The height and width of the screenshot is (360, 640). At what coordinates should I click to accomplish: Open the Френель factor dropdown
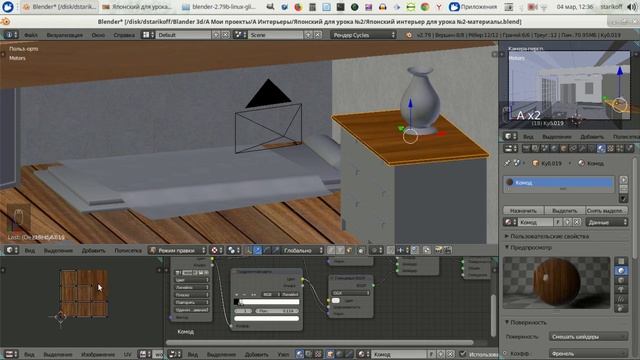click(589, 353)
